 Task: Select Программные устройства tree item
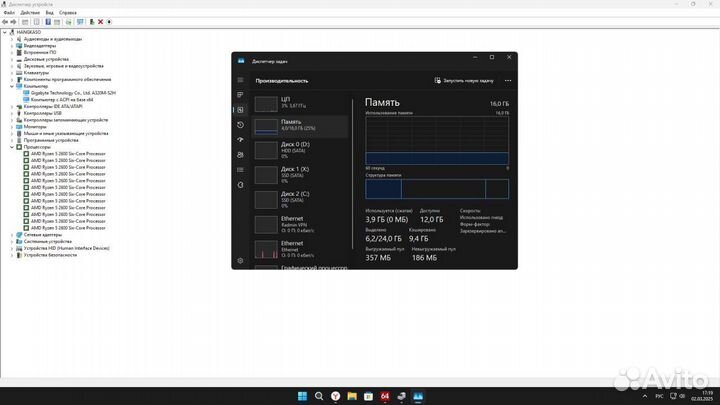point(51,140)
